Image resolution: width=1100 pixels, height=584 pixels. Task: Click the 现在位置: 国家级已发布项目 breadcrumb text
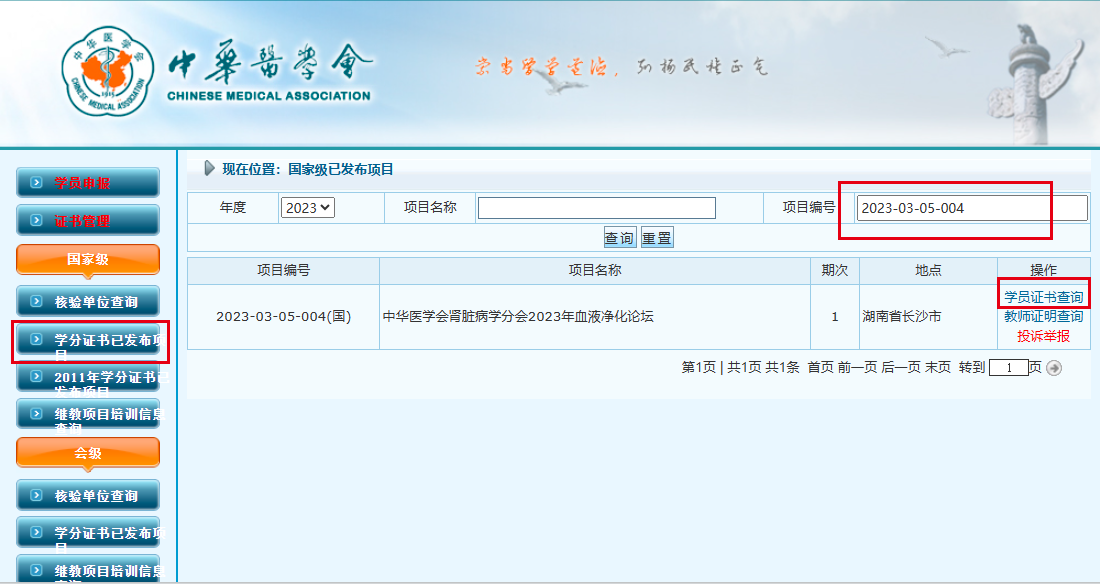tap(308, 169)
